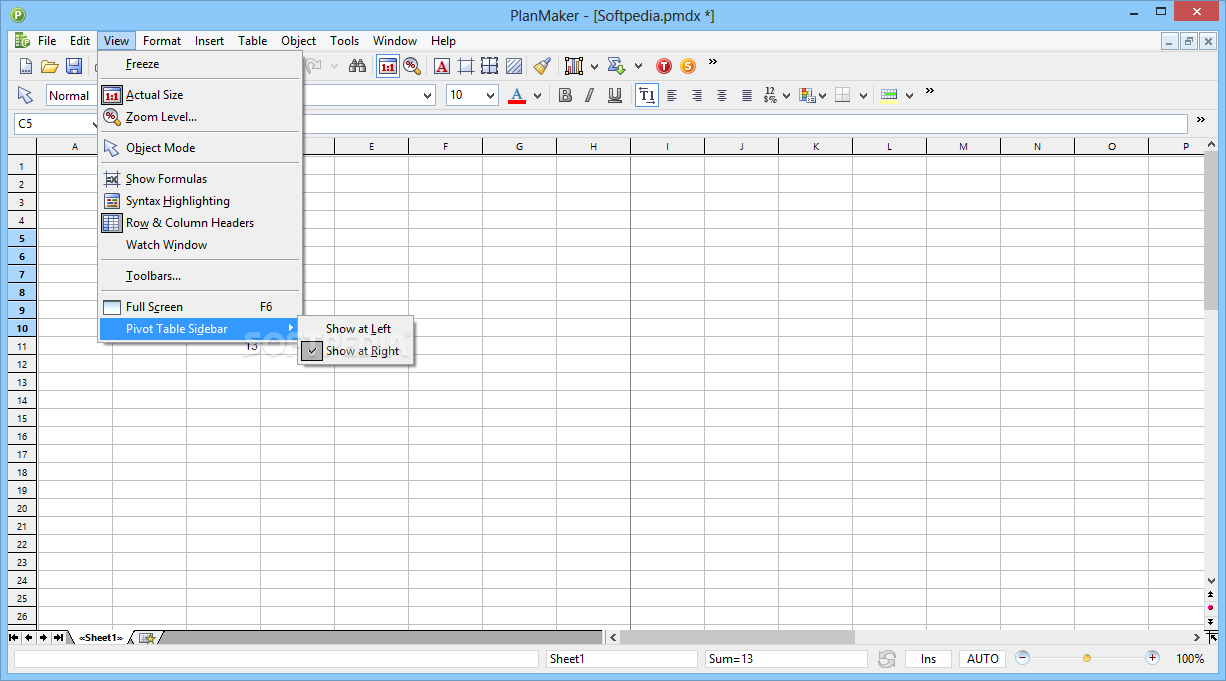This screenshot has height=681, width=1226.
Task: Open the Table menu
Action: [252, 41]
